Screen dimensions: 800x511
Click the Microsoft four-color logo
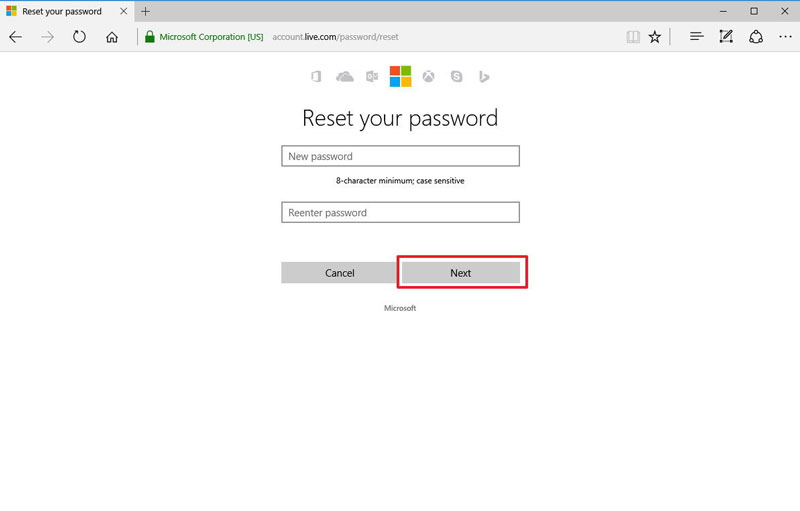(400, 77)
